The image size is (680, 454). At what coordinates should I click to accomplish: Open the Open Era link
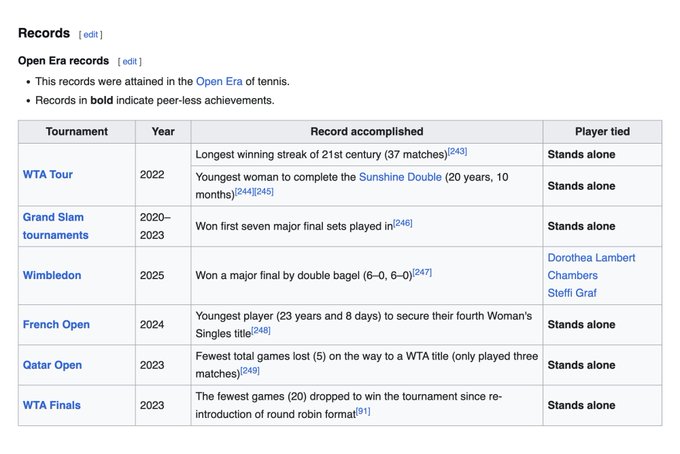[219, 82]
